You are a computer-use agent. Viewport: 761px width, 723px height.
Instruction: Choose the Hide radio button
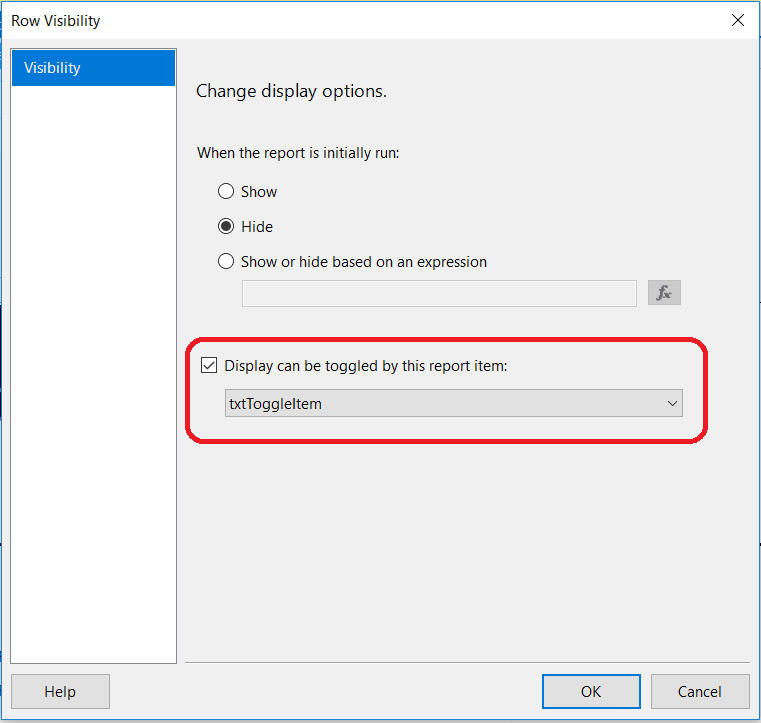tap(226, 227)
